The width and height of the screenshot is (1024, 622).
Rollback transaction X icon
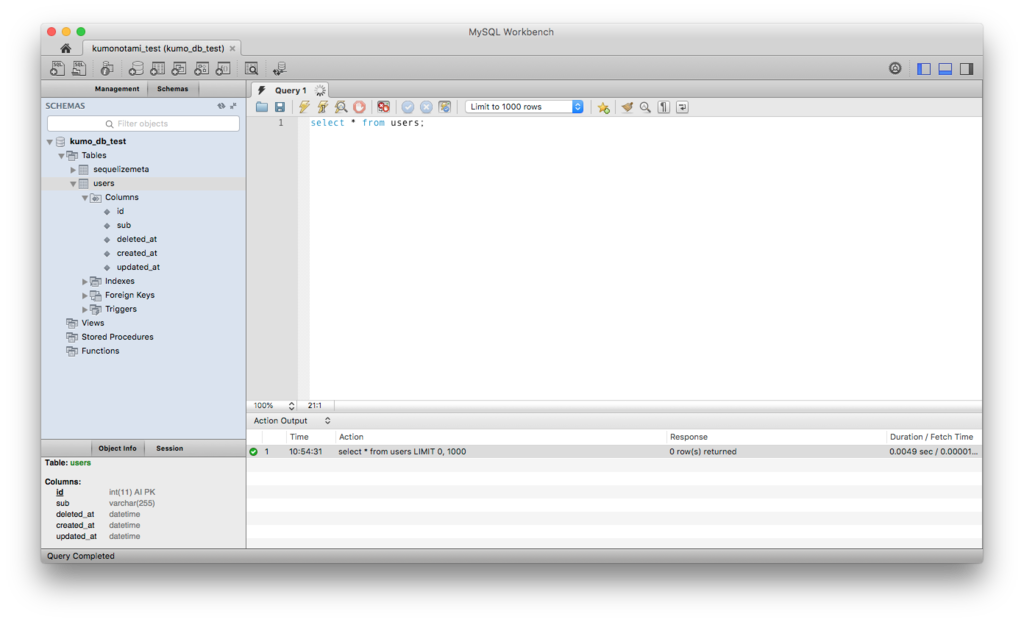click(x=426, y=106)
